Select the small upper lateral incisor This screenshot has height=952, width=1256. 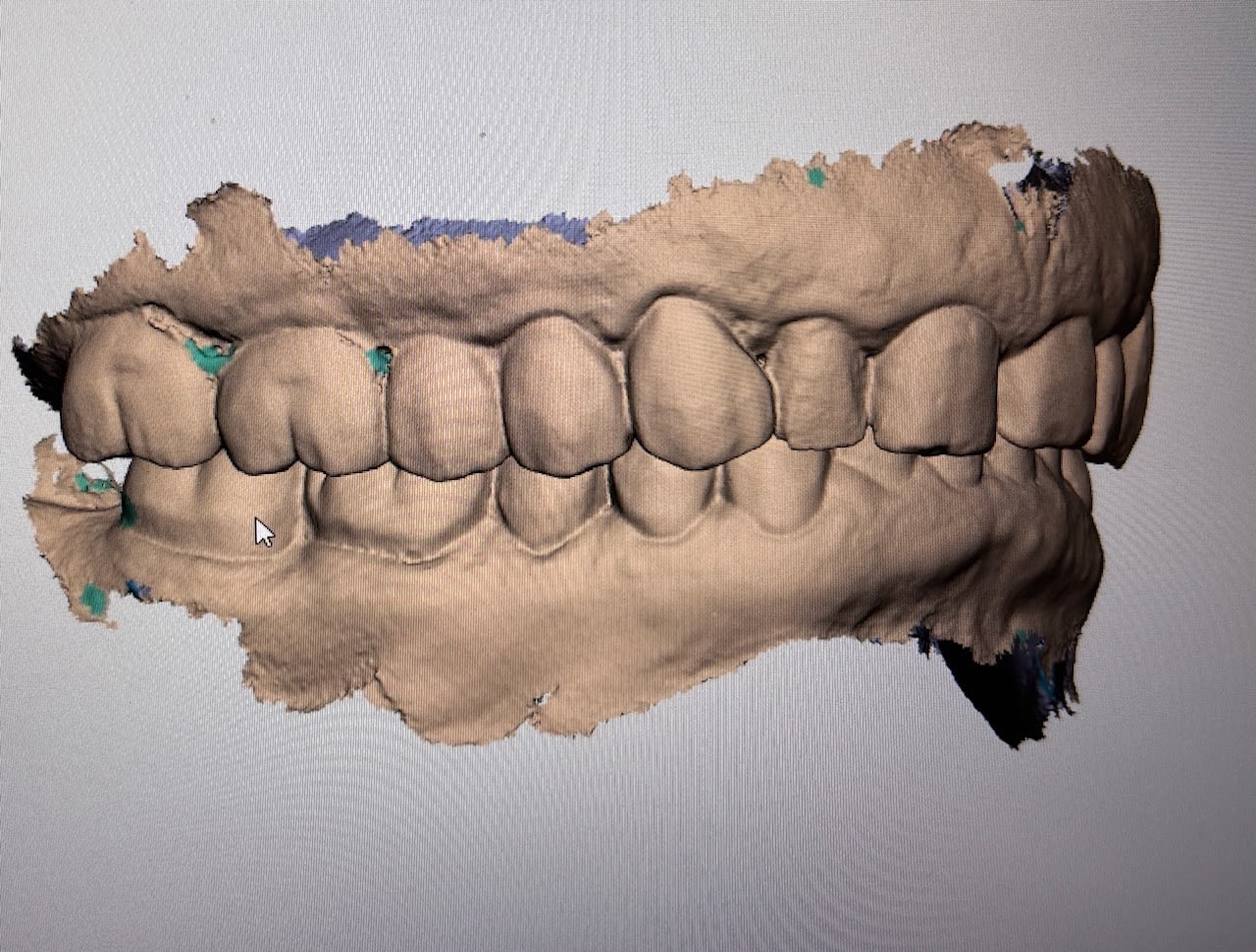(x=816, y=388)
